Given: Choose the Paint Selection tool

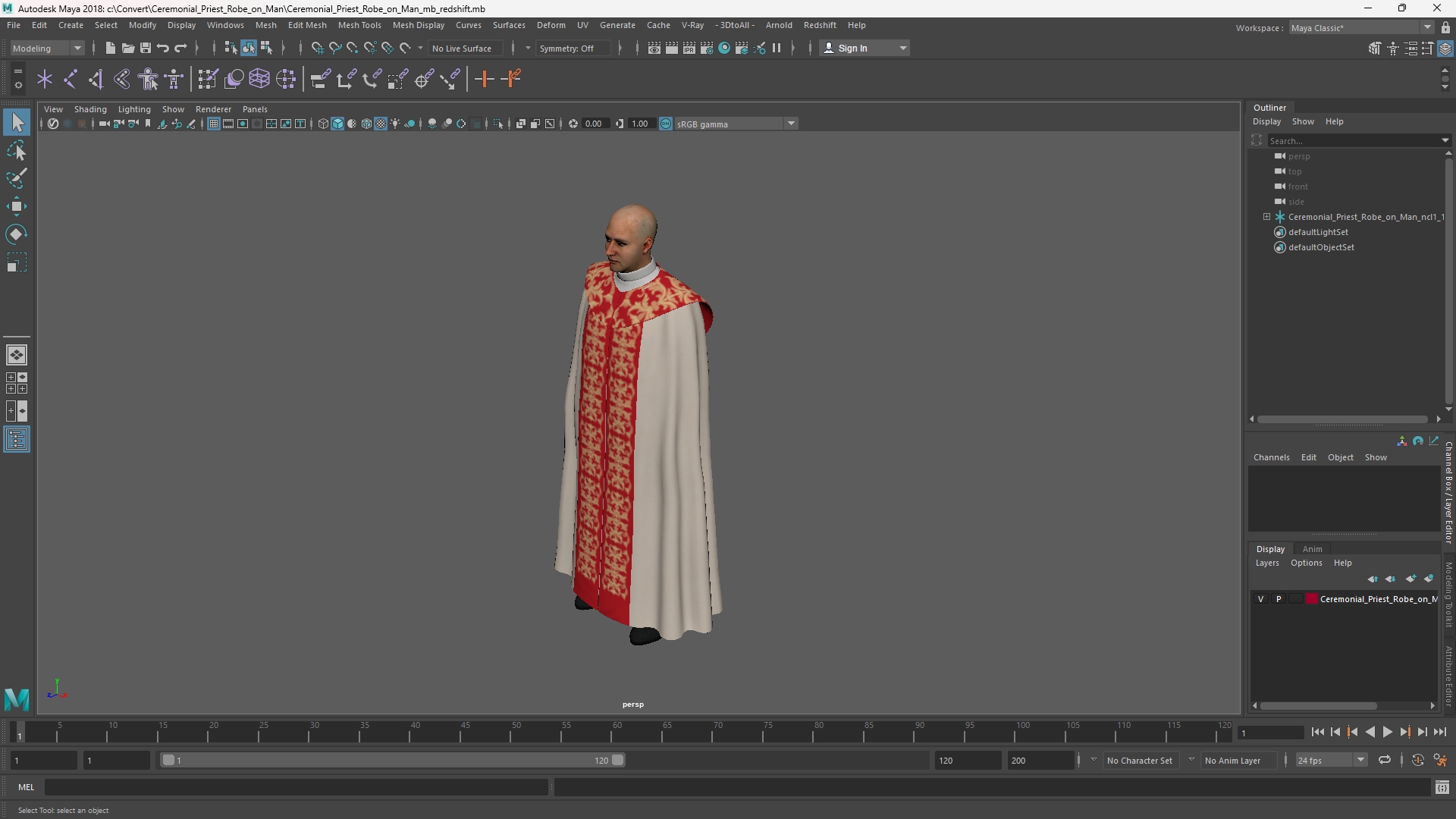Looking at the screenshot, I should pos(17,178).
